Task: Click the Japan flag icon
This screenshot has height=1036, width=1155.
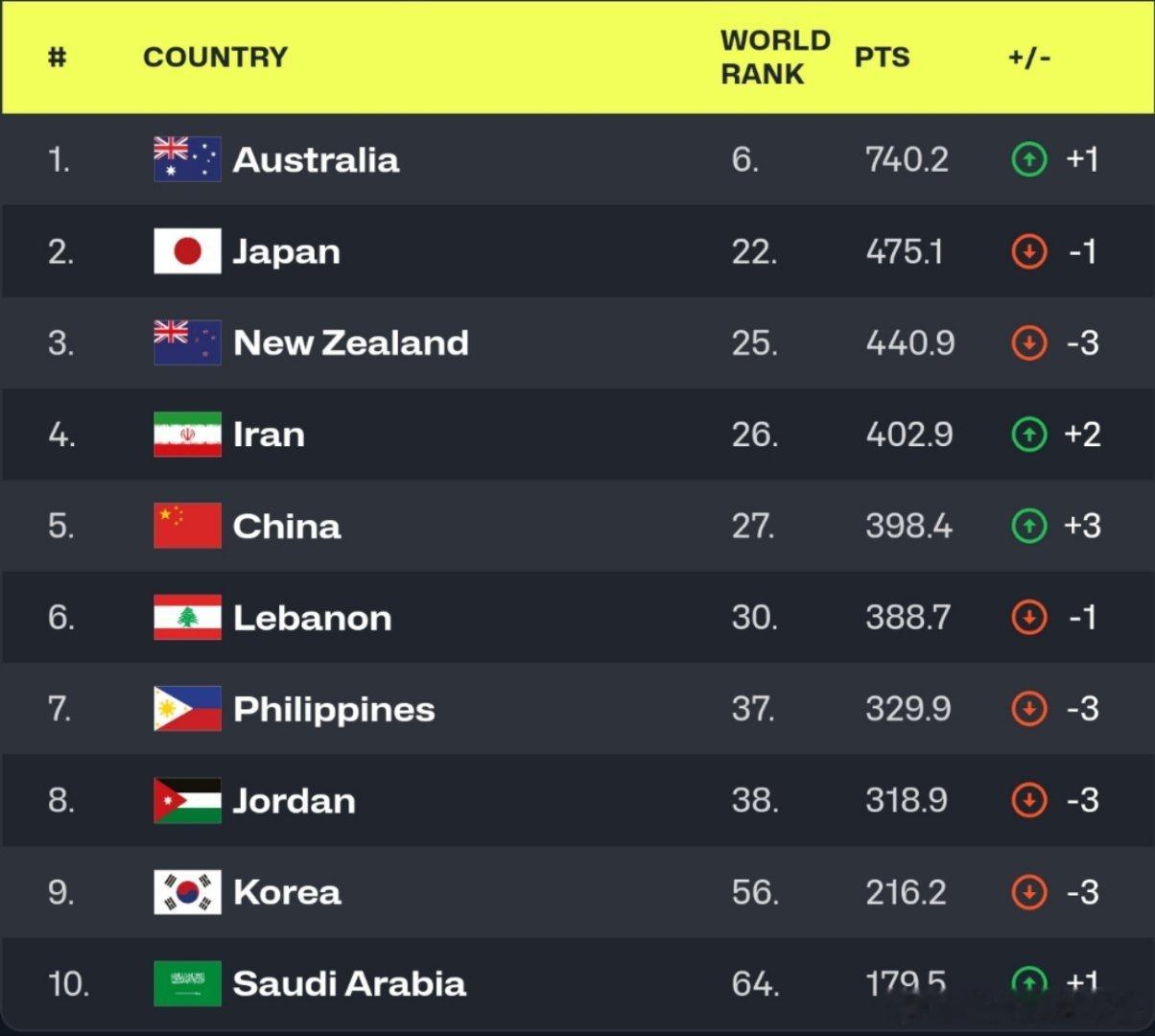Action: [x=187, y=251]
